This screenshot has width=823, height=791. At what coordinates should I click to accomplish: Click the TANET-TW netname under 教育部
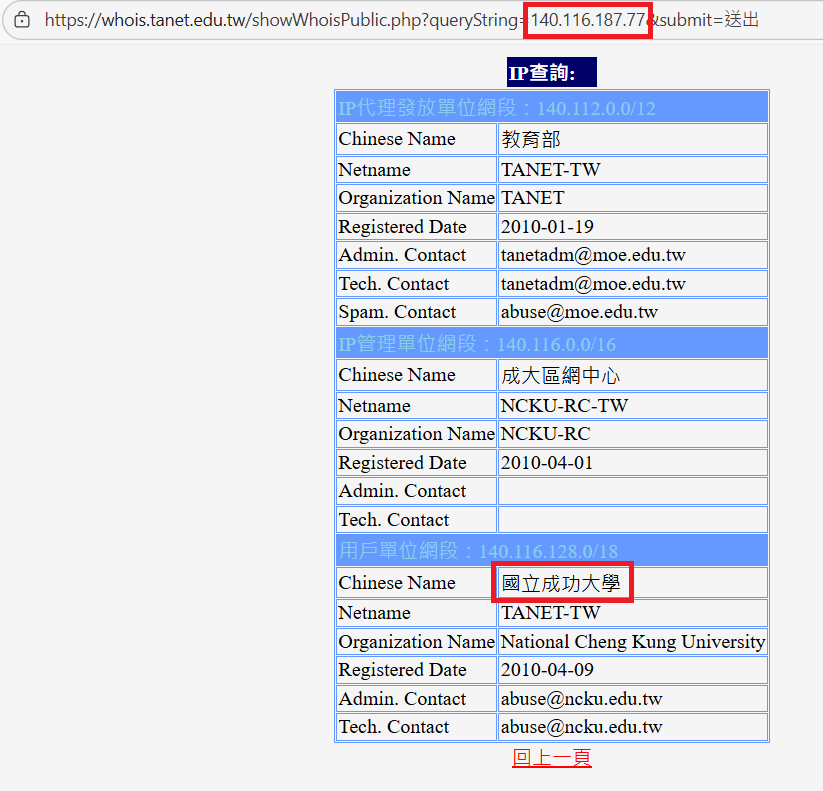click(632, 170)
